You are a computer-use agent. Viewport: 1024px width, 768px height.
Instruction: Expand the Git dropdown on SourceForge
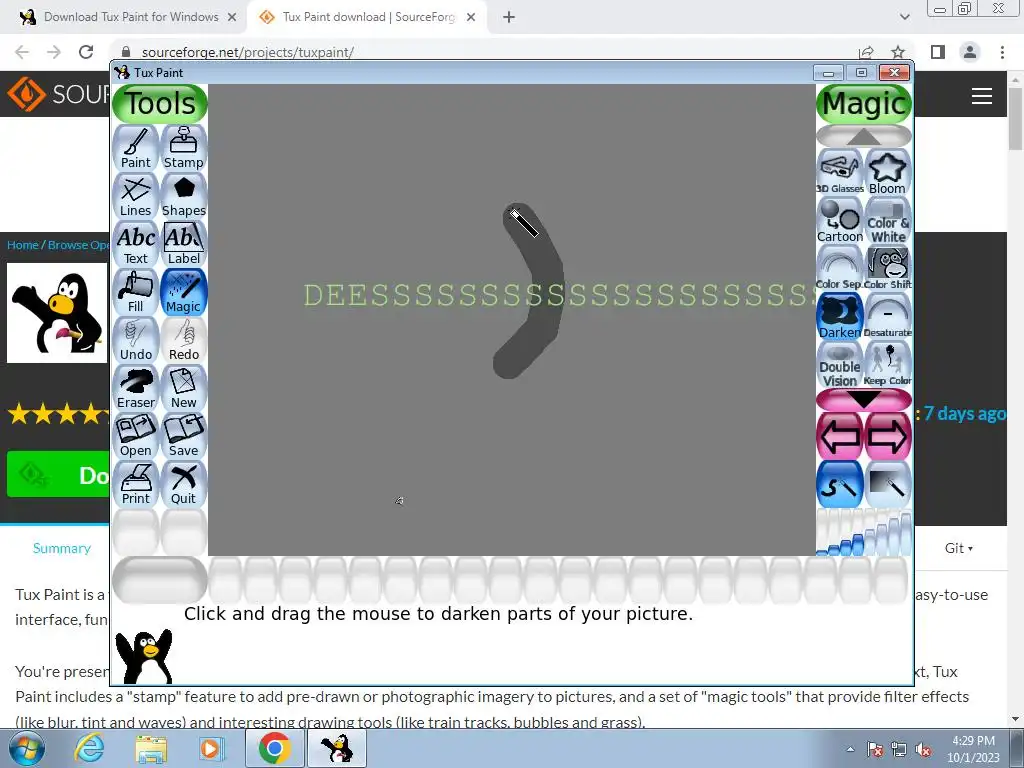coord(958,548)
